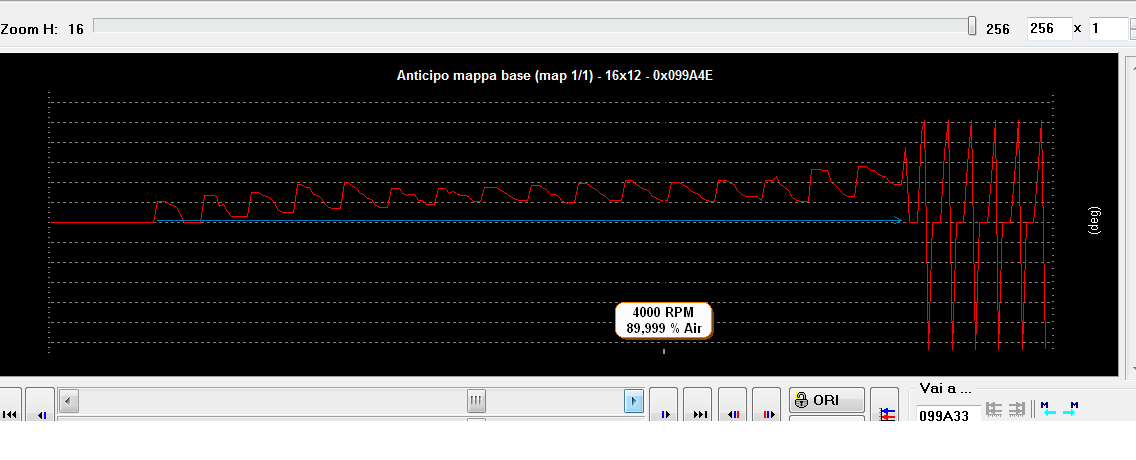1136x460 pixels.
Task: Click the horizontal scrollbar right arrow
Action: pyautogui.click(x=634, y=400)
